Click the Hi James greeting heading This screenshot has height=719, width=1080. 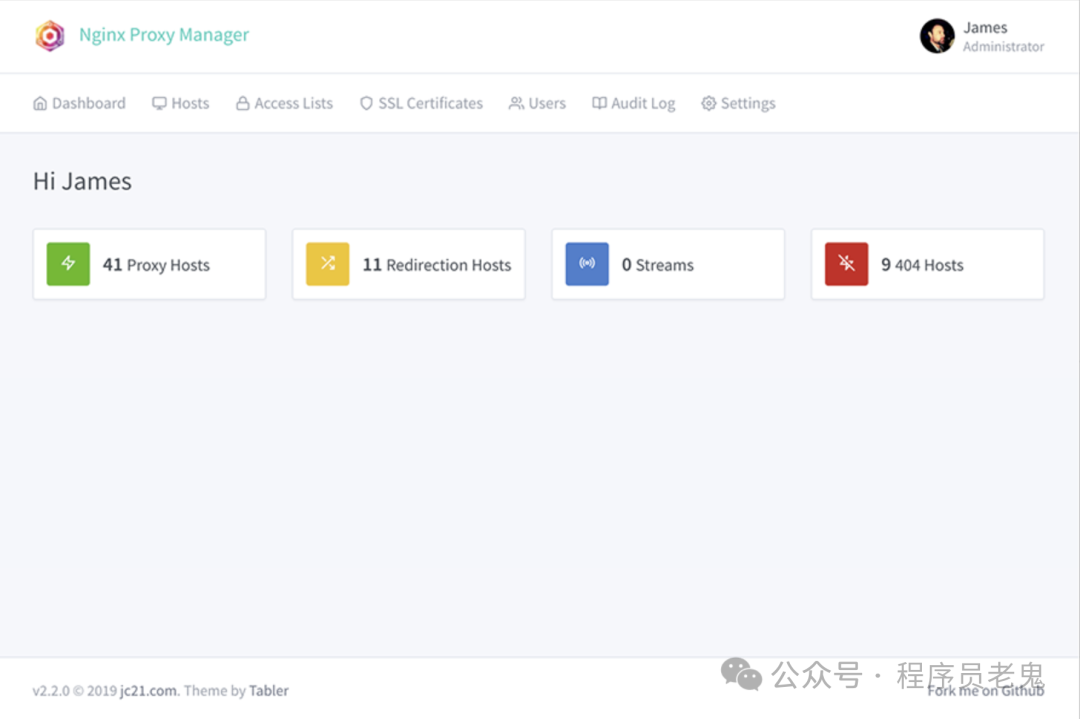[x=82, y=181]
